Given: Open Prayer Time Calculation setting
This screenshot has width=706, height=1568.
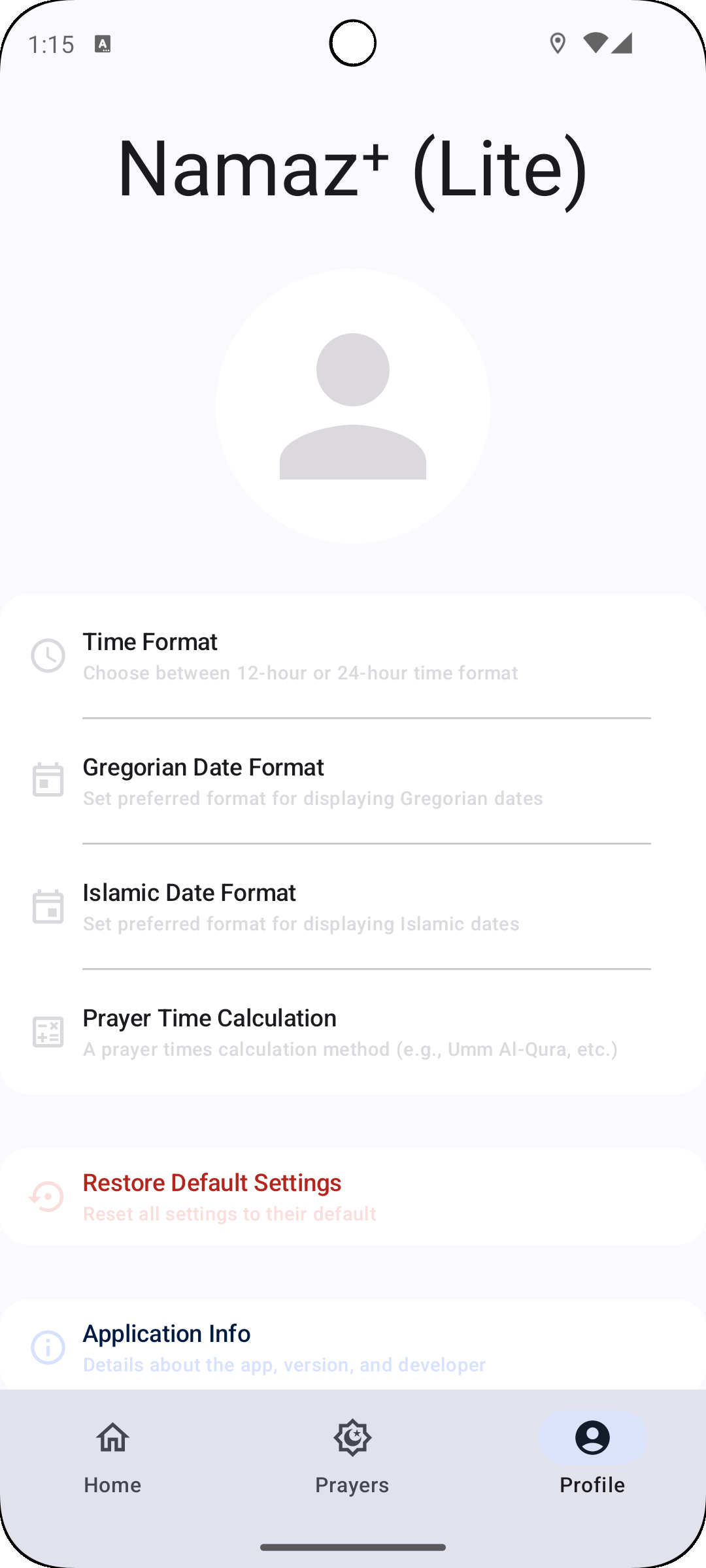Looking at the screenshot, I should point(353,1032).
